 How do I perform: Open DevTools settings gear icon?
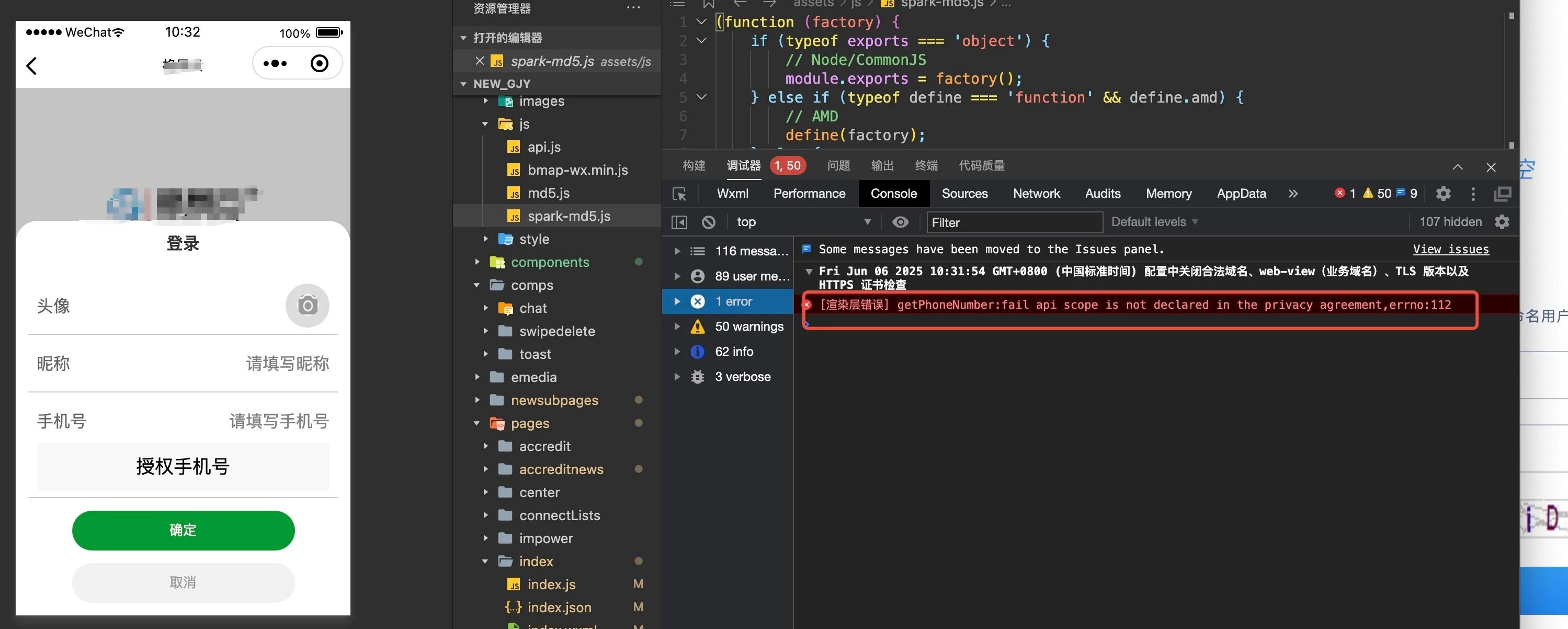1442,194
